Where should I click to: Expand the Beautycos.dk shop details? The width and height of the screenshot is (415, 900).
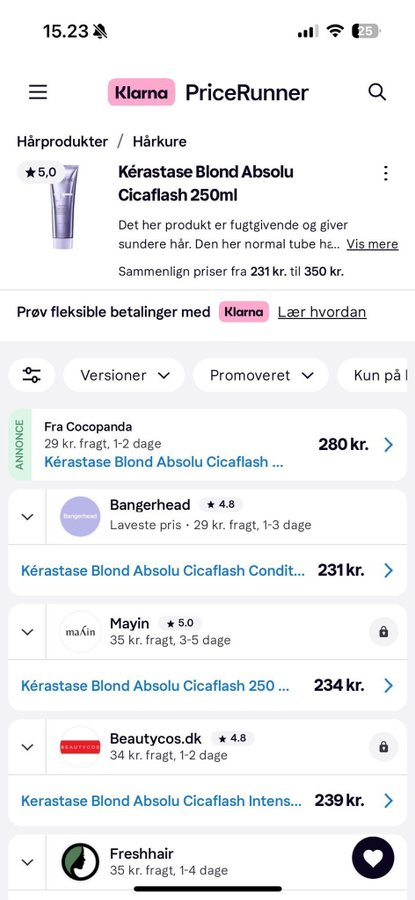27,747
